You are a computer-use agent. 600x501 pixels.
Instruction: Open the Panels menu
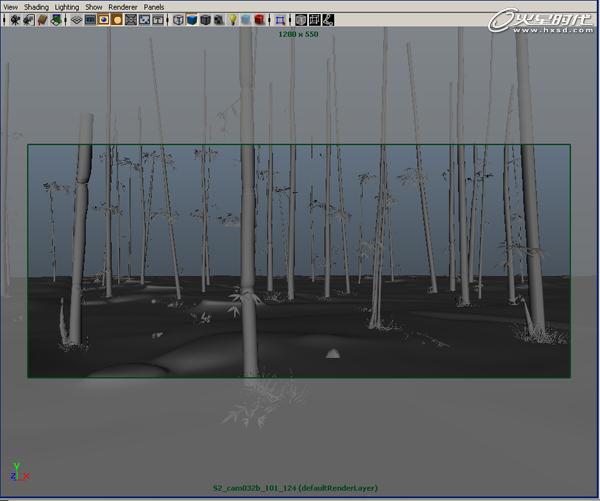coord(153,7)
